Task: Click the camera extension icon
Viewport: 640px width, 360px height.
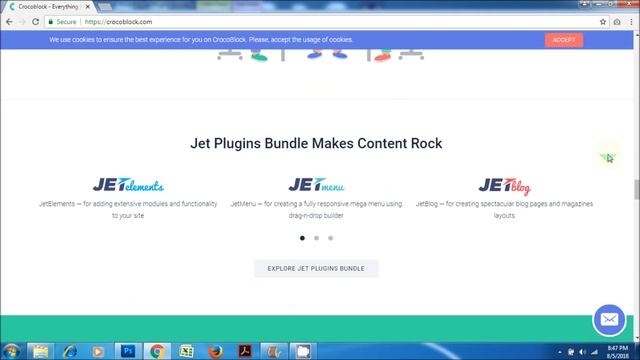Action: pos(617,22)
